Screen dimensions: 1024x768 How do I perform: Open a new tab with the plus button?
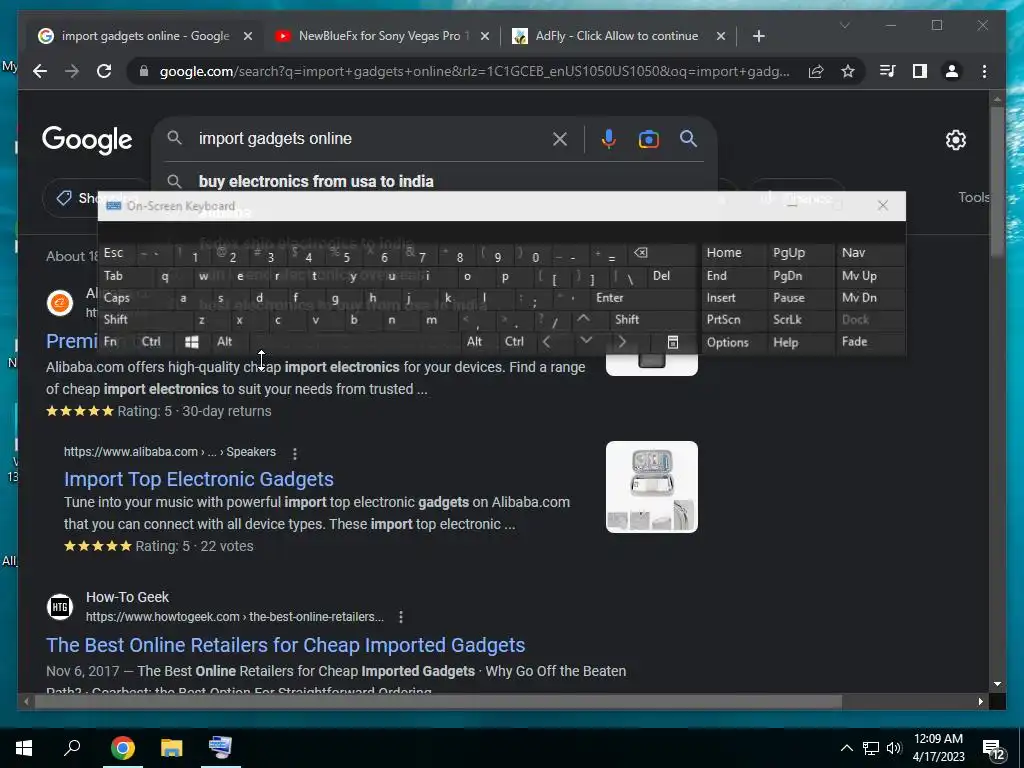(x=758, y=36)
